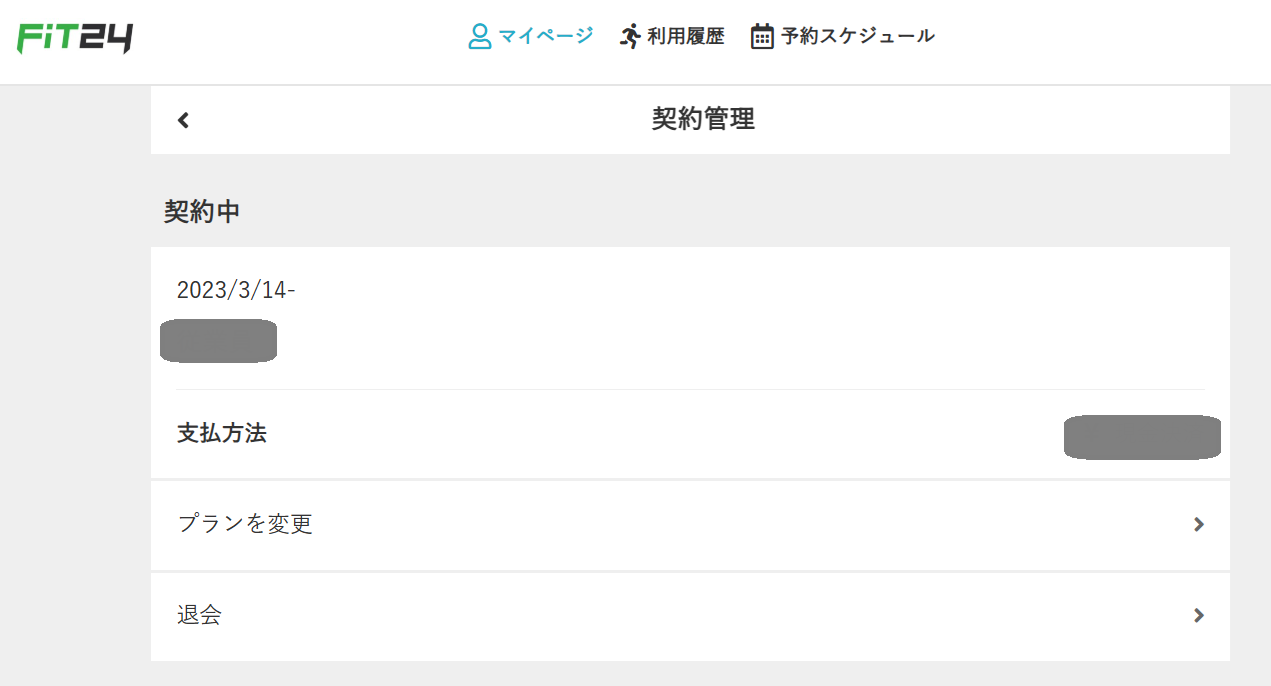This screenshot has width=1271, height=686.
Task: Click the empty middle area of the 退会 row
Action: click(x=700, y=616)
